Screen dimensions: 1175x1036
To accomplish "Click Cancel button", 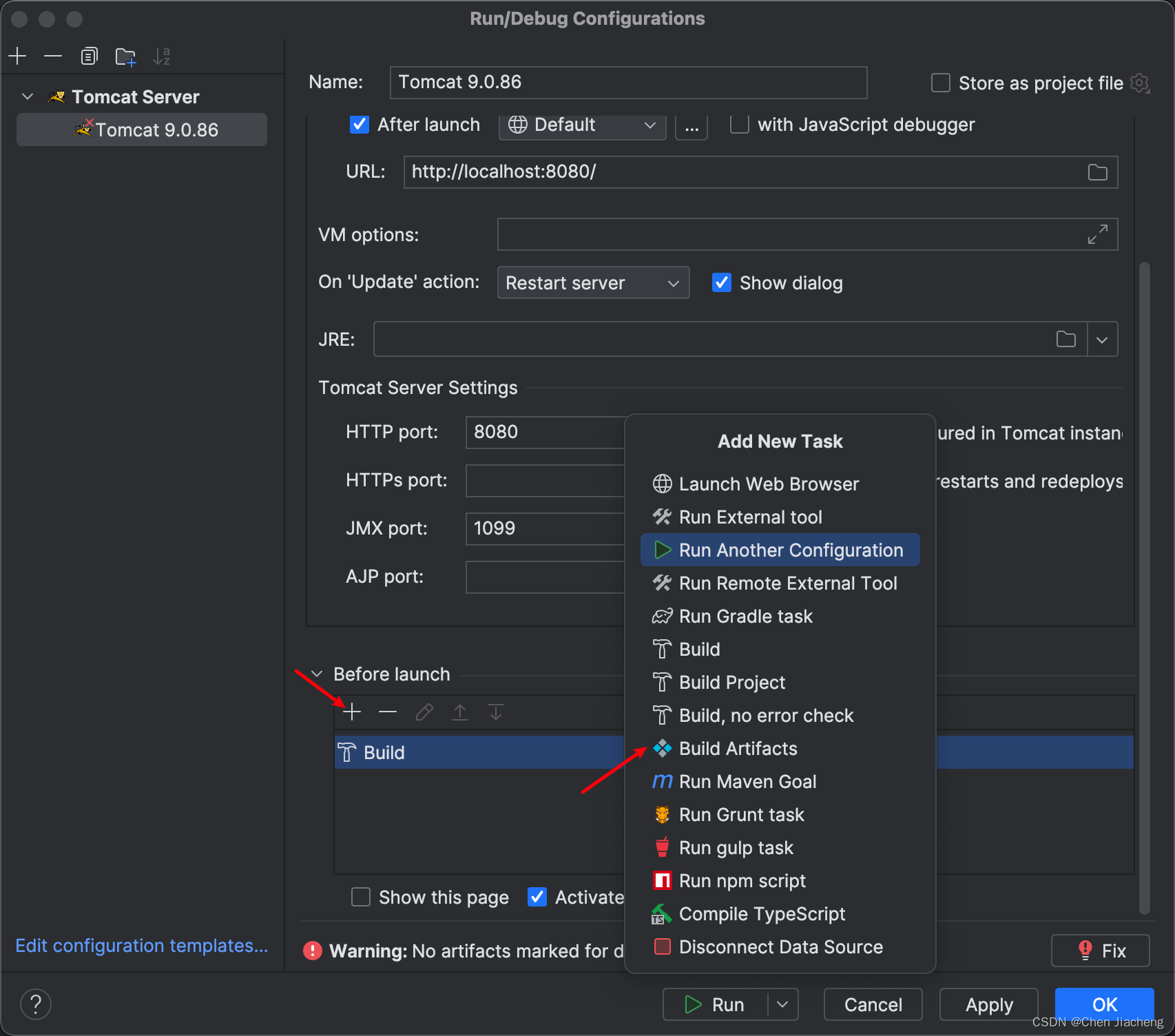I will (x=873, y=1004).
